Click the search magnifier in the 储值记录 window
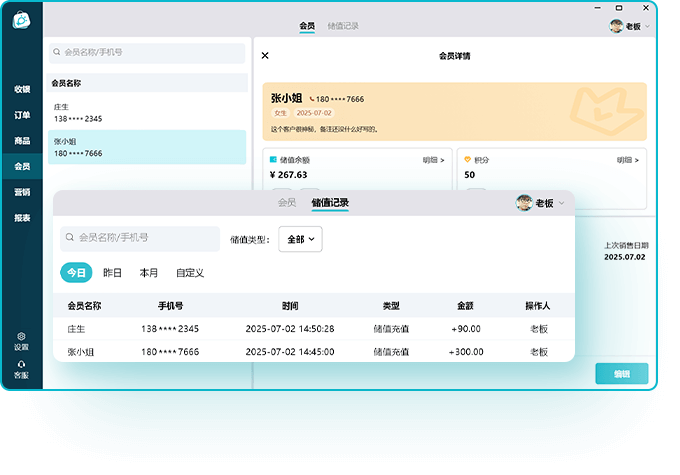This screenshot has height=475, width=680. click(x=69, y=237)
